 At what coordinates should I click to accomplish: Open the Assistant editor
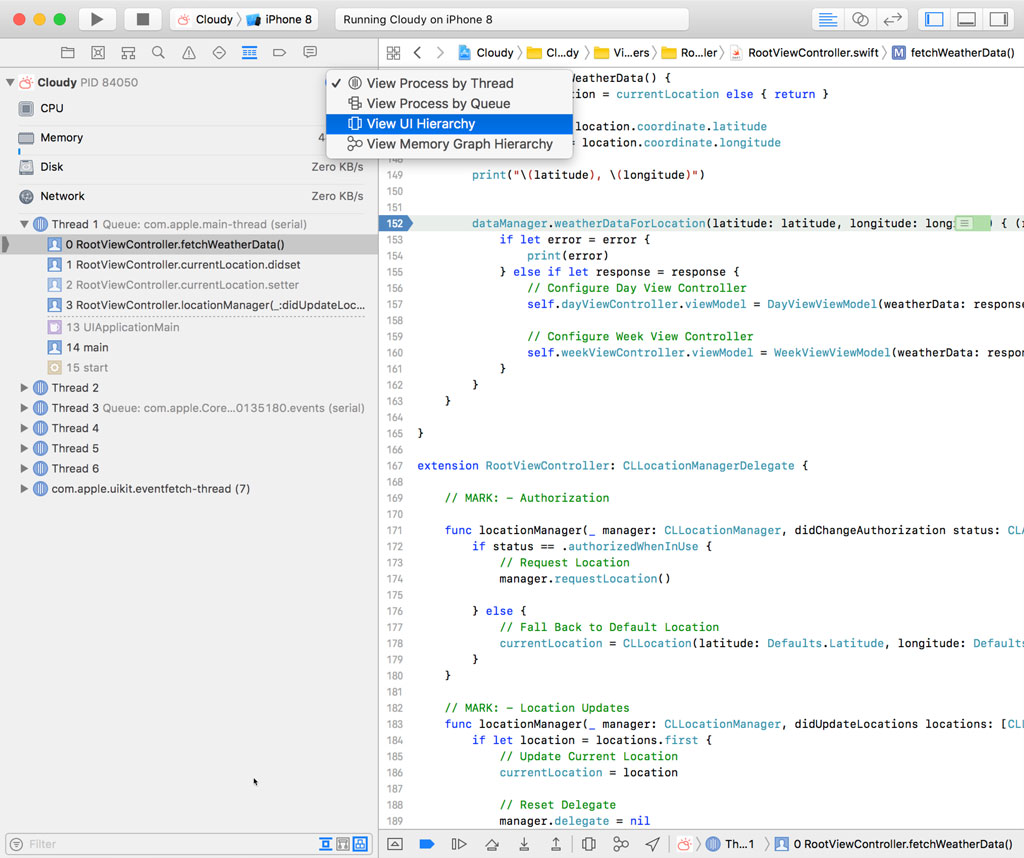point(860,19)
